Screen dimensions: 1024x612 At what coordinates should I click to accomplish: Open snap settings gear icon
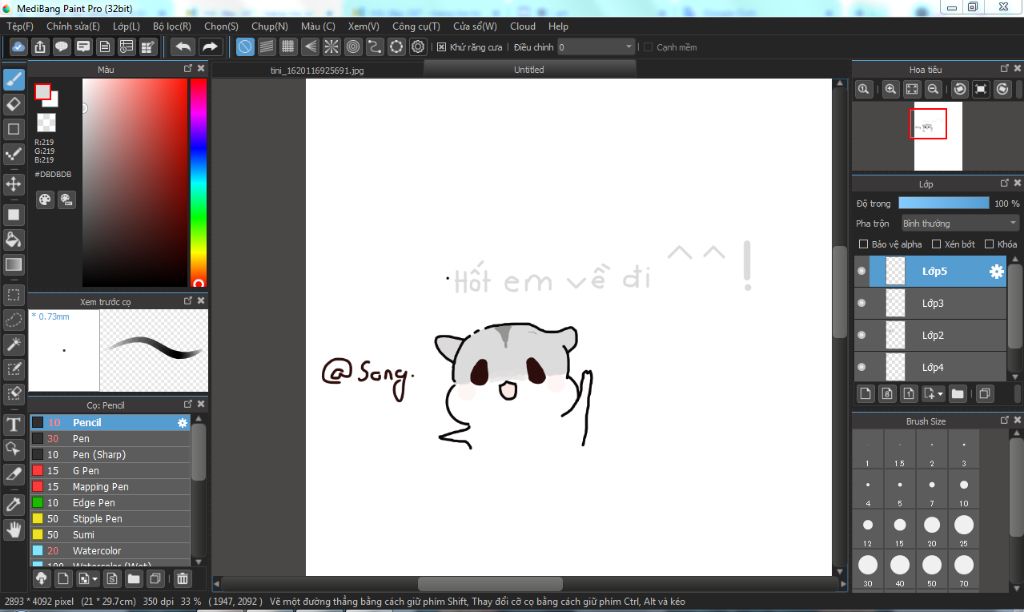pos(418,47)
